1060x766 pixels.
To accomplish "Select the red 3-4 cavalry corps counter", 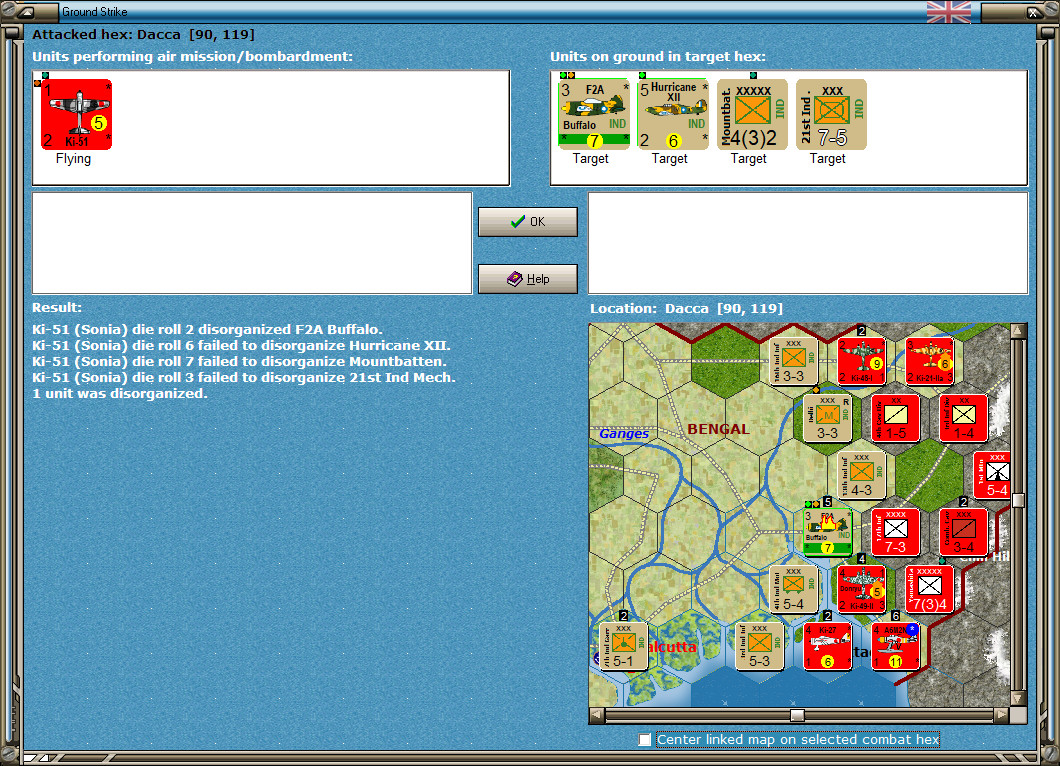I will pyautogui.click(x=963, y=531).
